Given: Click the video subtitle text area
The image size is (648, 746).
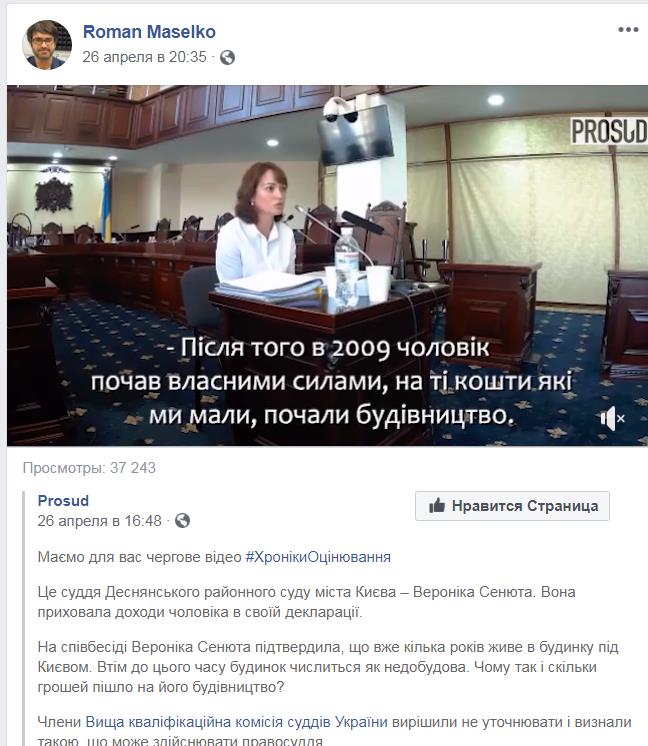Looking at the screenshot, I should tap(331, 381).
